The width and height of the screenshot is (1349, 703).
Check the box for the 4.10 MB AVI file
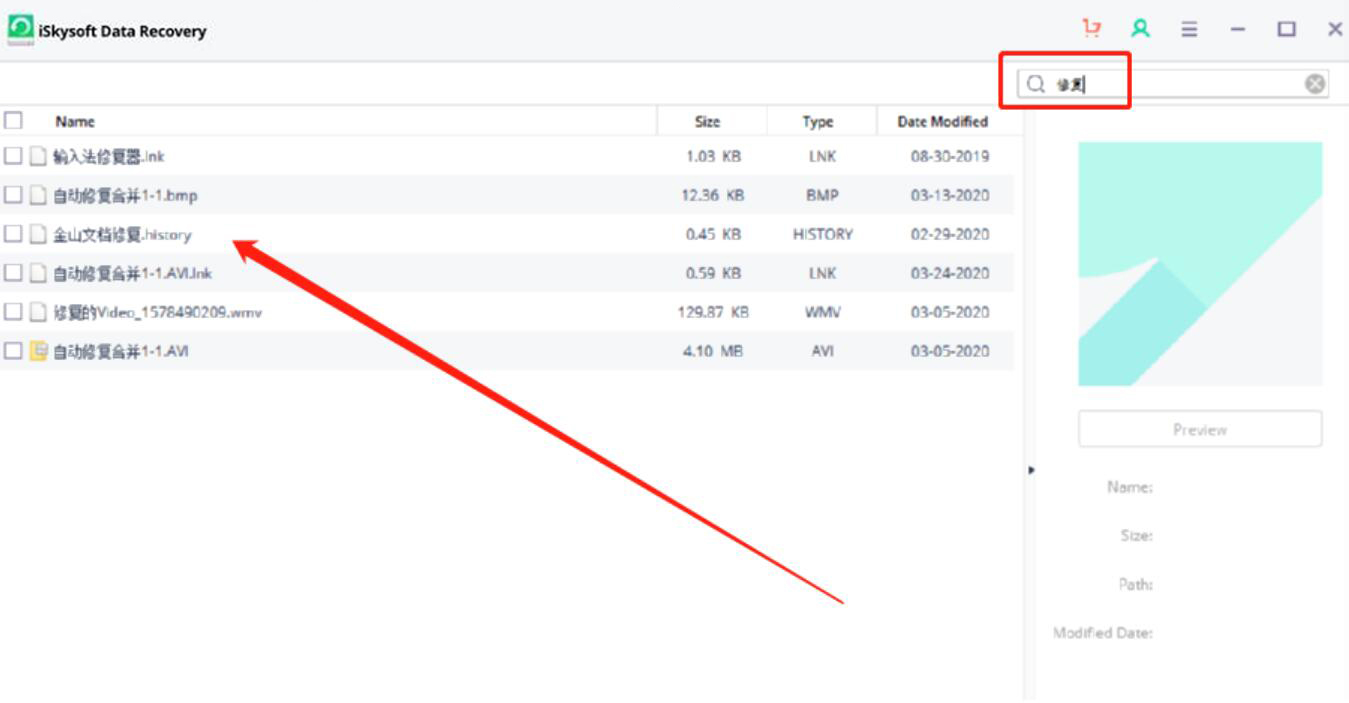tap(13, 351)
